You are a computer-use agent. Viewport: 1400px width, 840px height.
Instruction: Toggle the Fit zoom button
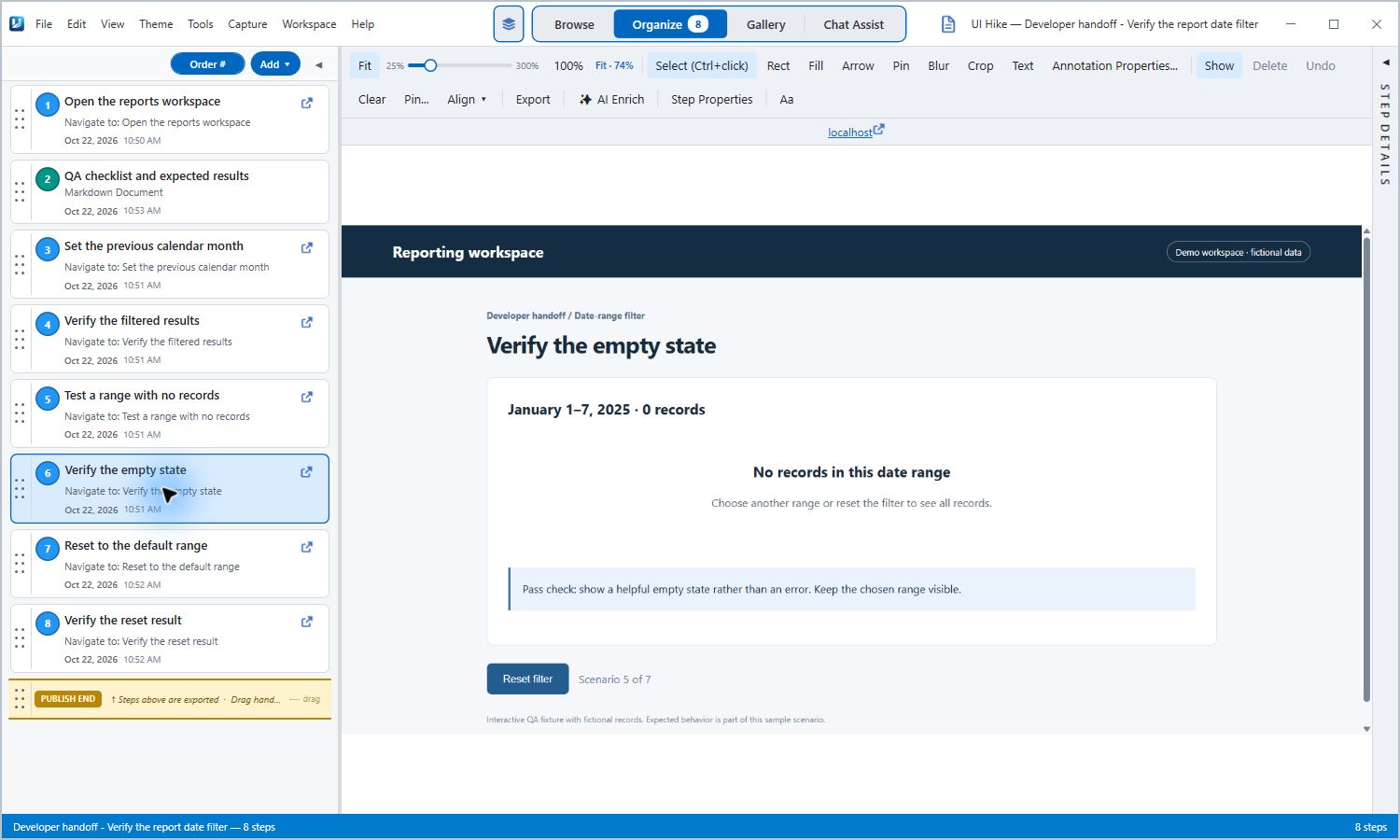tap(365, 65)
